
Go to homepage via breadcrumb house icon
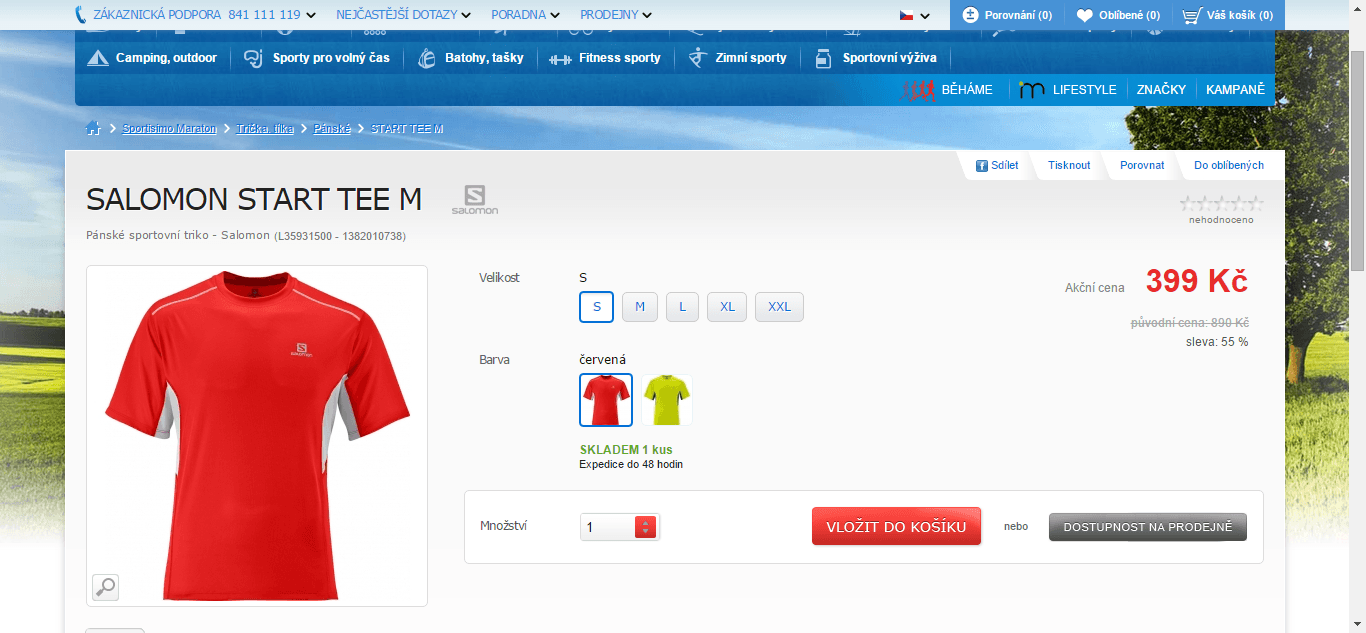[93, 128]
